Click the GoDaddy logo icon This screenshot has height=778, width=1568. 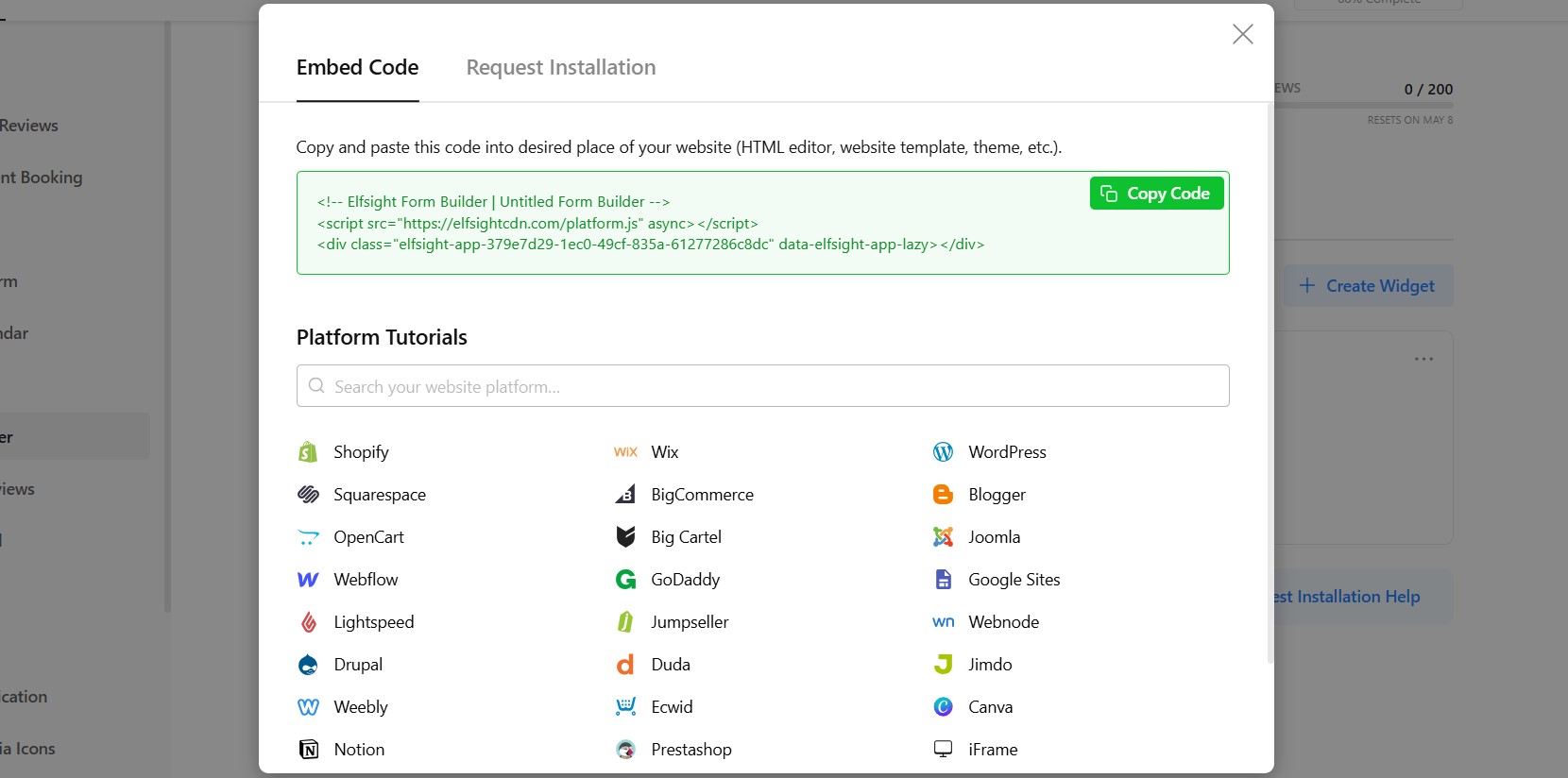625,580
